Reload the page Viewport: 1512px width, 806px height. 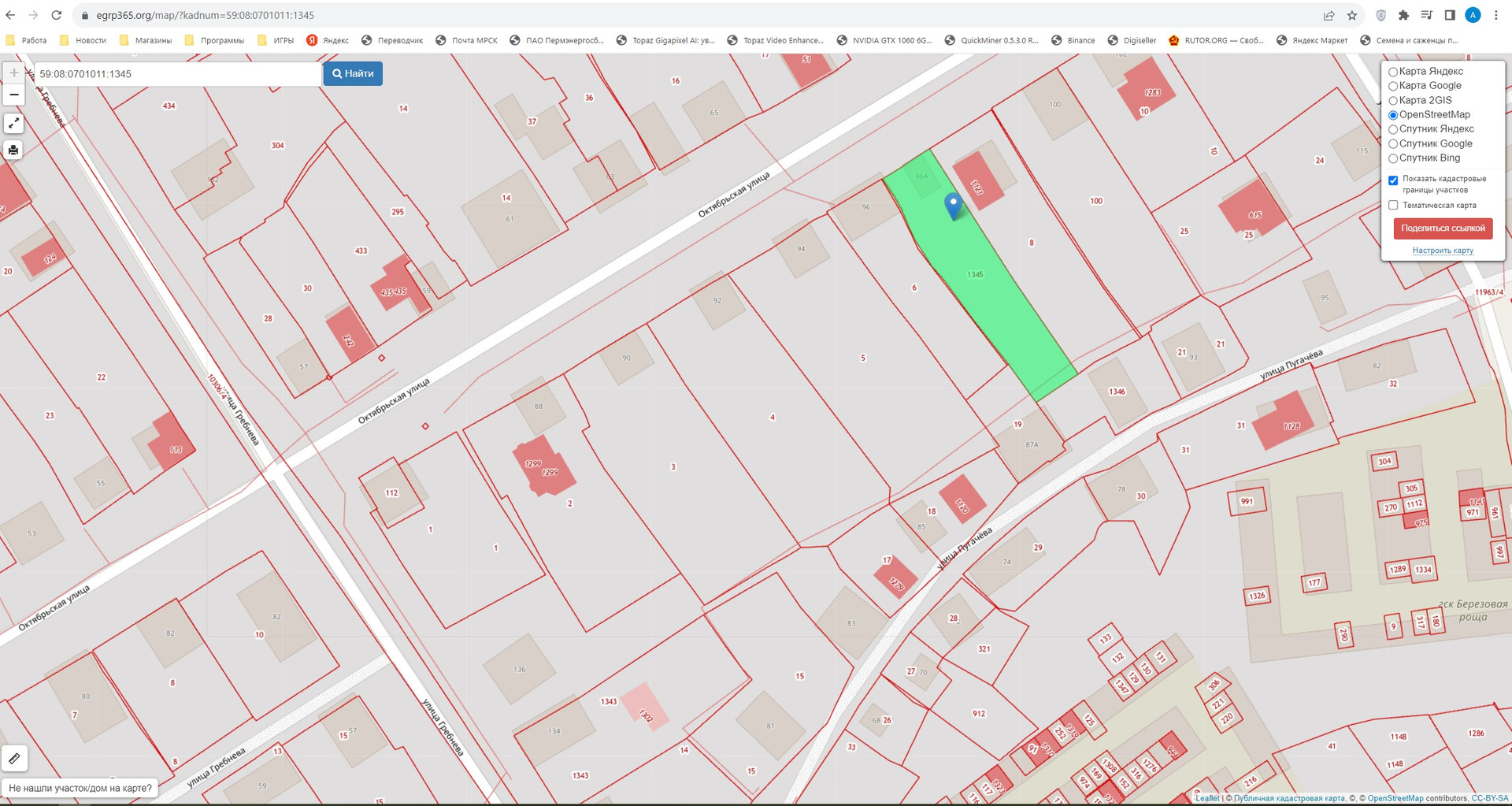coord(57,15)
